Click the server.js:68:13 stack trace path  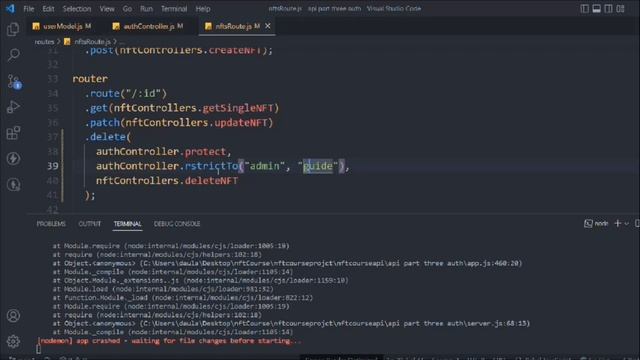pyautogui.click(x=335, y=323)
